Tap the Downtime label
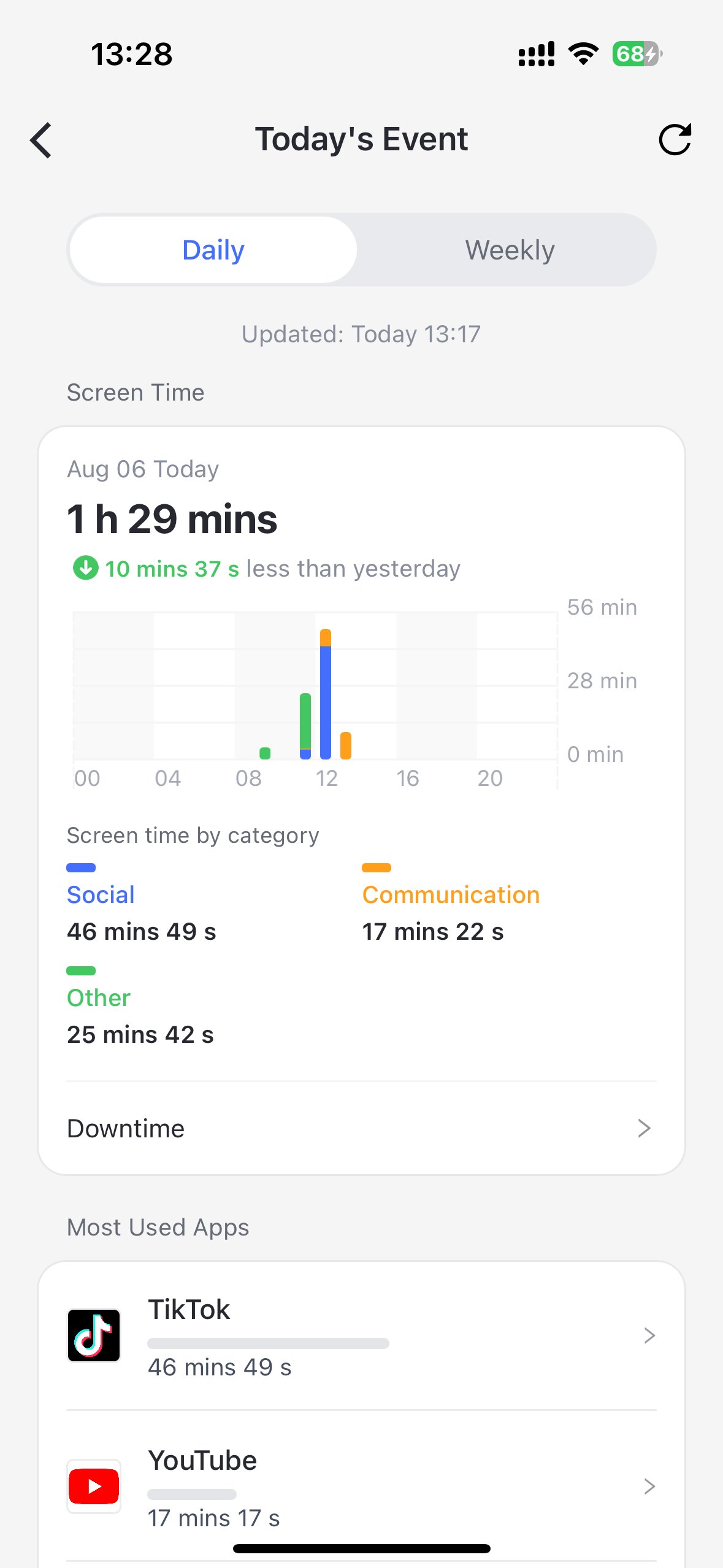 pyautogui.click(x=126, y=1128)
